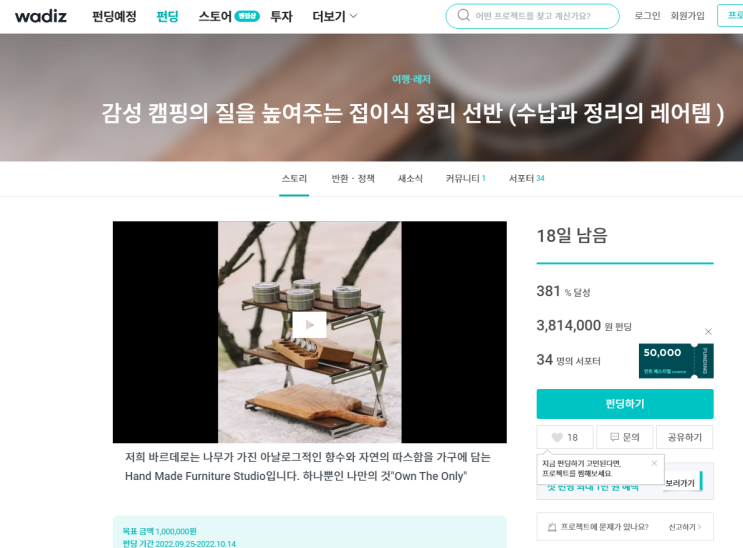Click the 펀딩하기 button
The height and width of the screenshot is (548, 743).
point(625,404)
